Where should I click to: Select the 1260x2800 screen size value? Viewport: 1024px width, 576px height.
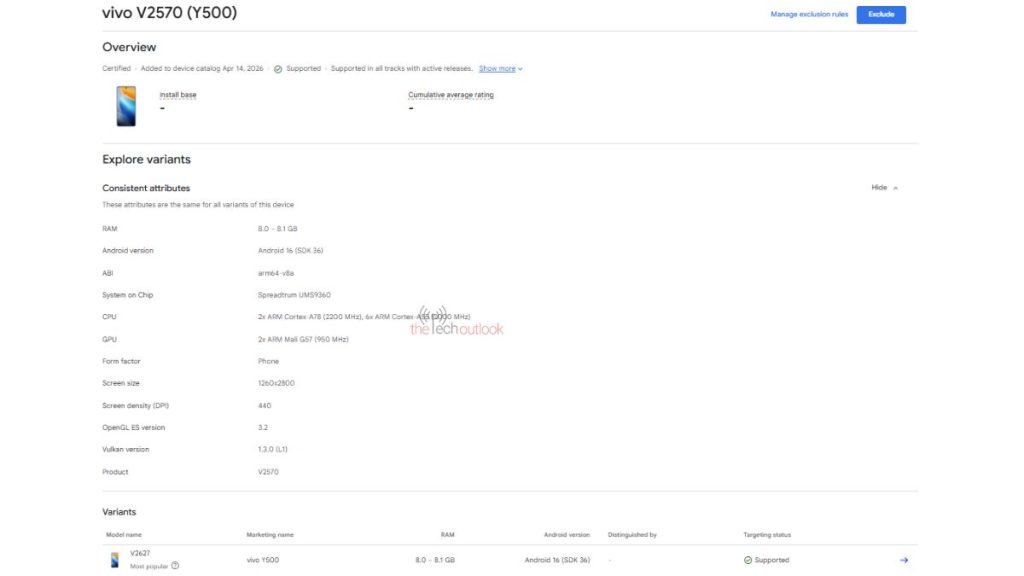coord(276,383)
